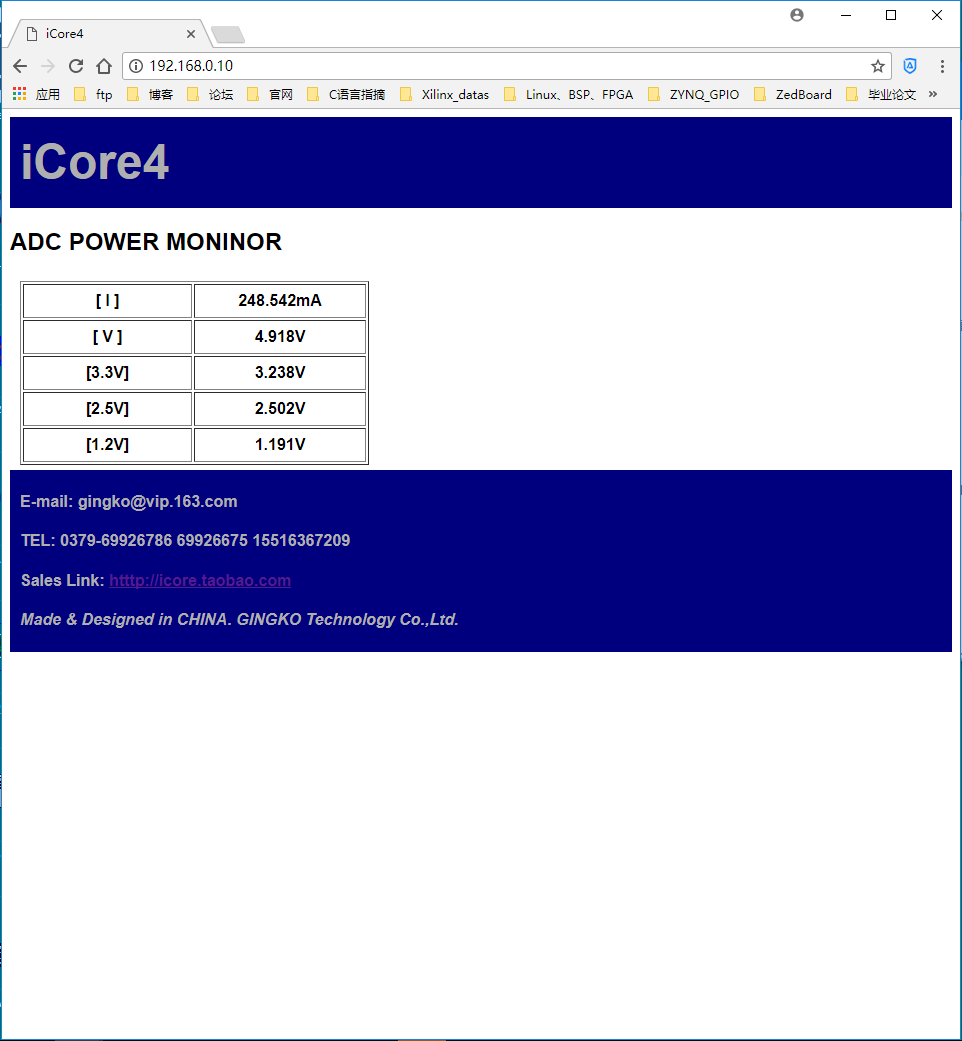Go to the browser home page
Viewport: 962px width, 1041px height.
pyautogui.click(x=103, y=66)
